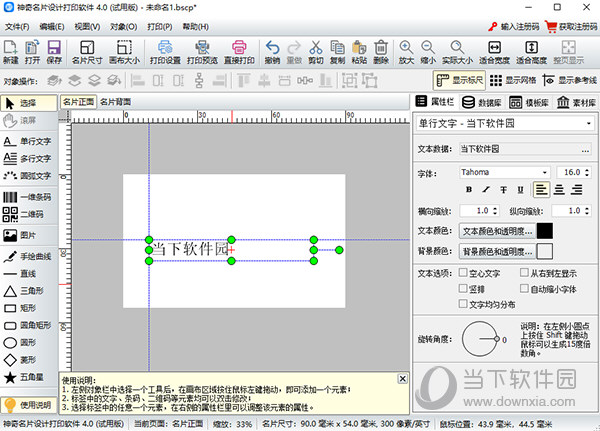
Task: Click 适合宽度 fit width icon
Action: click(494, 52)
